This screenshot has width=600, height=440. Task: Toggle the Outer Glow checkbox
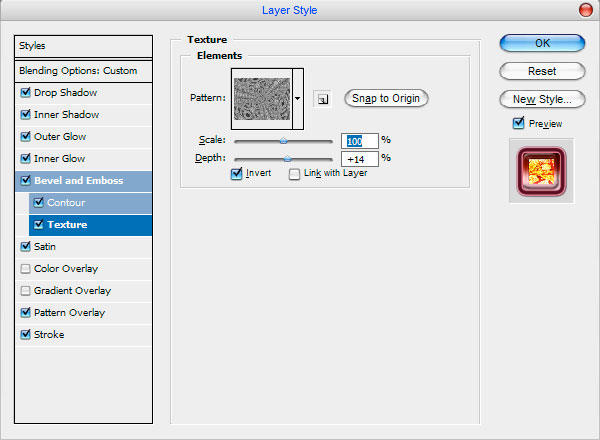pyautogui.click(x=26, y=136)
